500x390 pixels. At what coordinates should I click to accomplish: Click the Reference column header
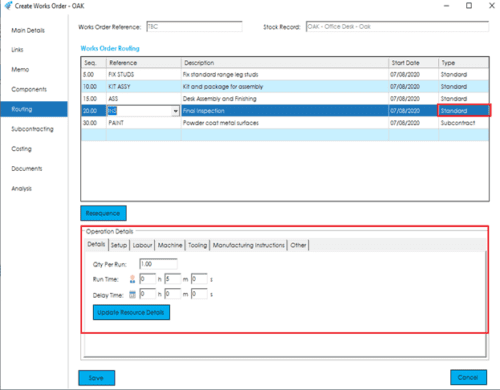144,63
